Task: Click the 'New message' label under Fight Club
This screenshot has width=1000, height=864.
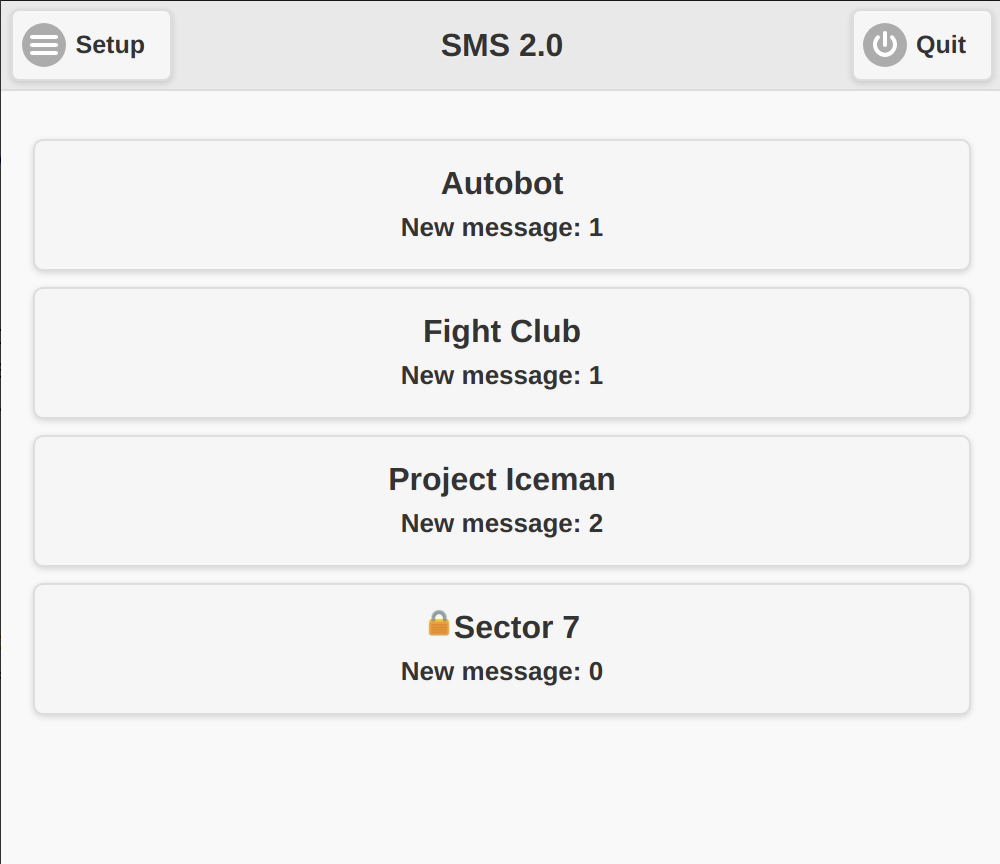Action: 490,376
